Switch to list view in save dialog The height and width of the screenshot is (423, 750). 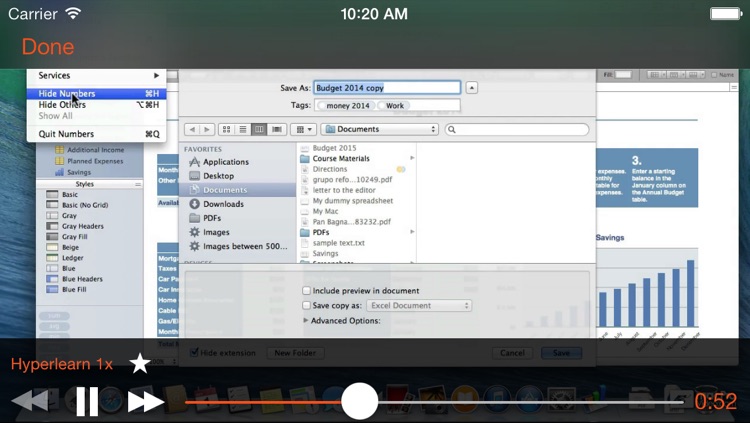point(243,129)
